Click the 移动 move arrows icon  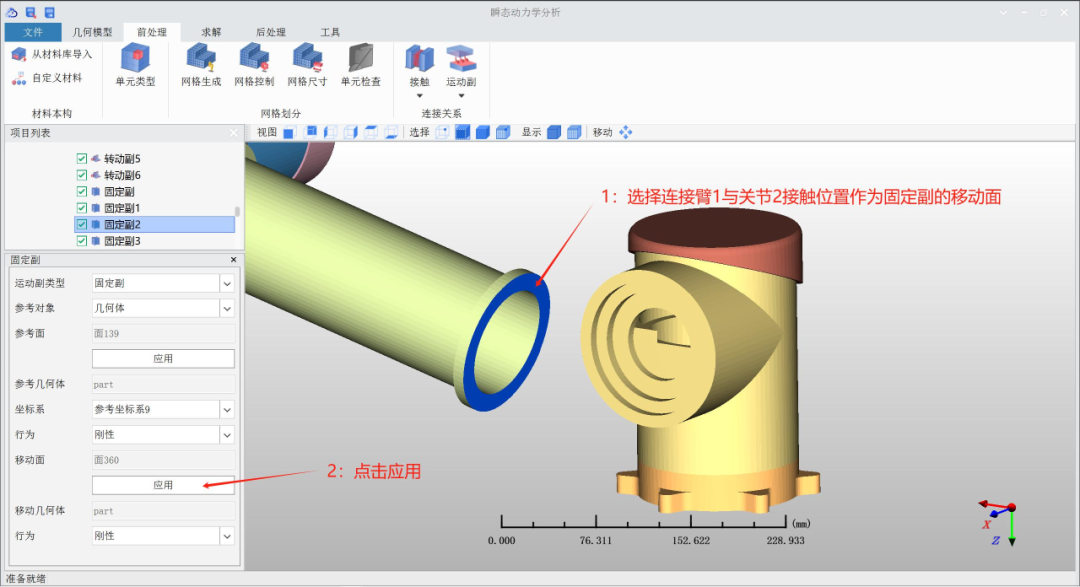pos(625,132)
